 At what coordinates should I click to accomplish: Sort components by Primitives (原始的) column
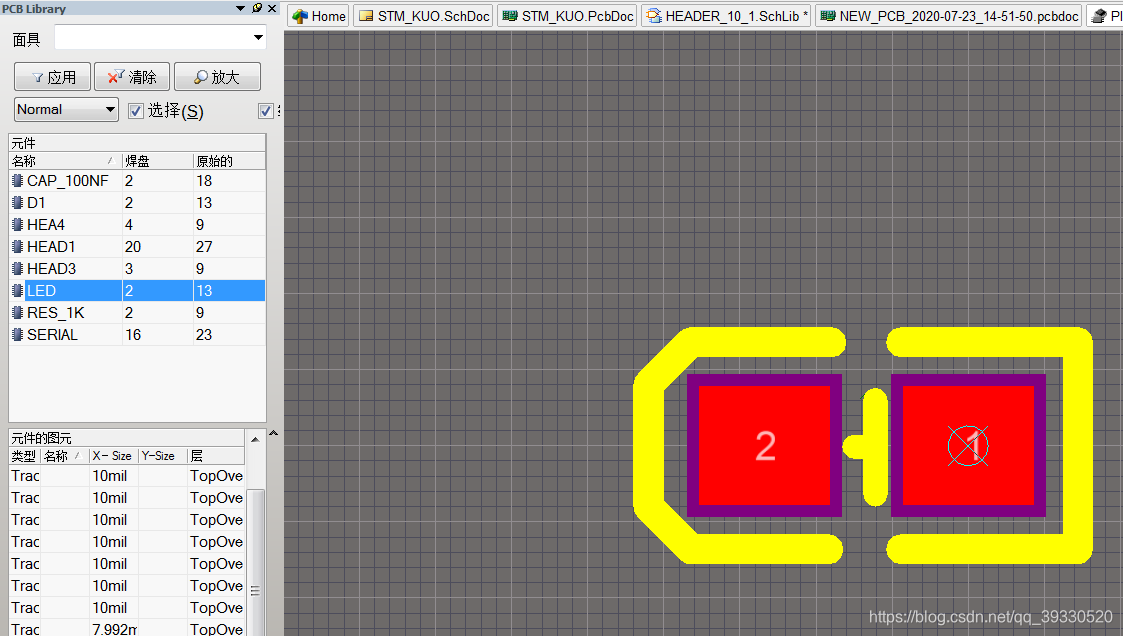[229, 161]
